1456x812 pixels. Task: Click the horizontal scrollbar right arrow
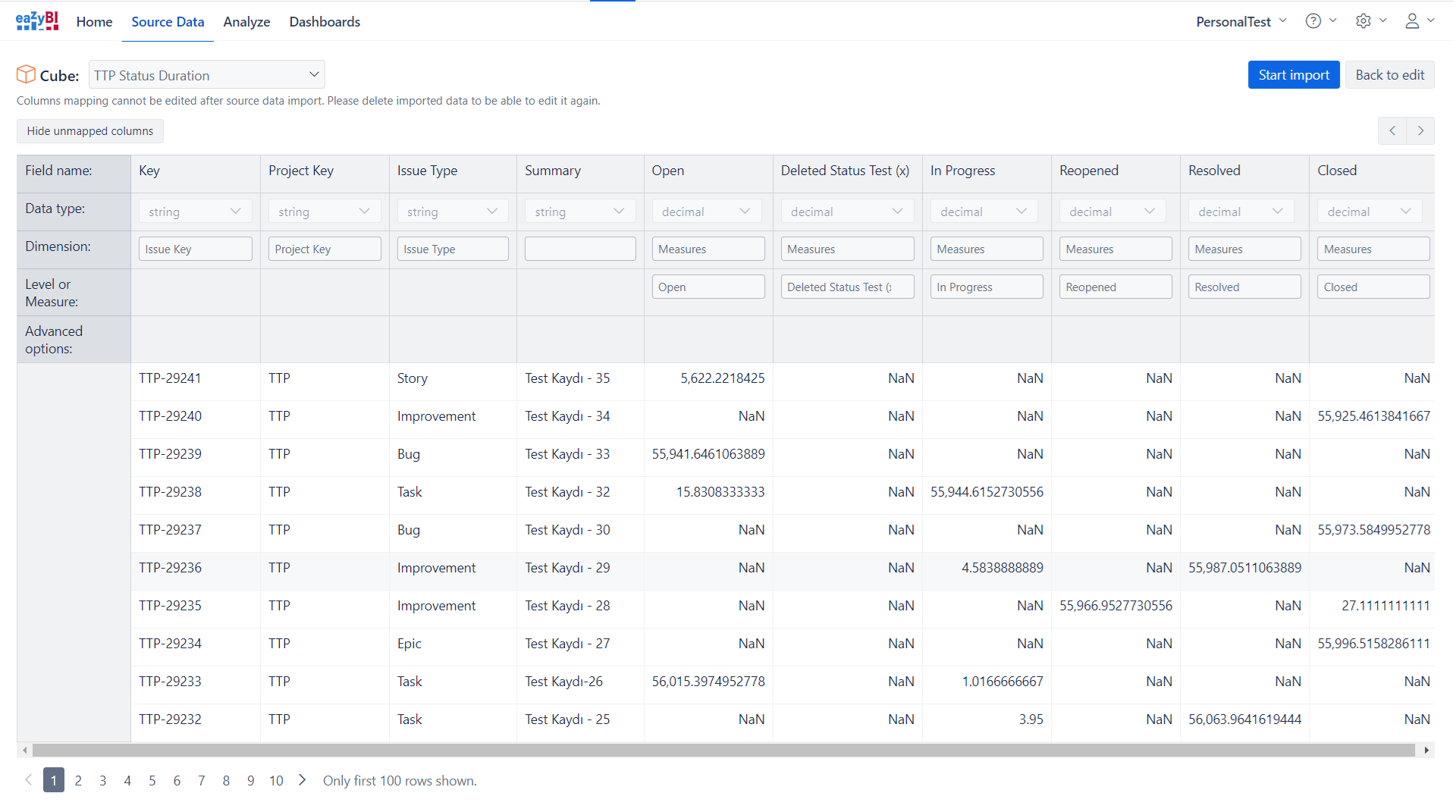click(x=1426, y=750)
